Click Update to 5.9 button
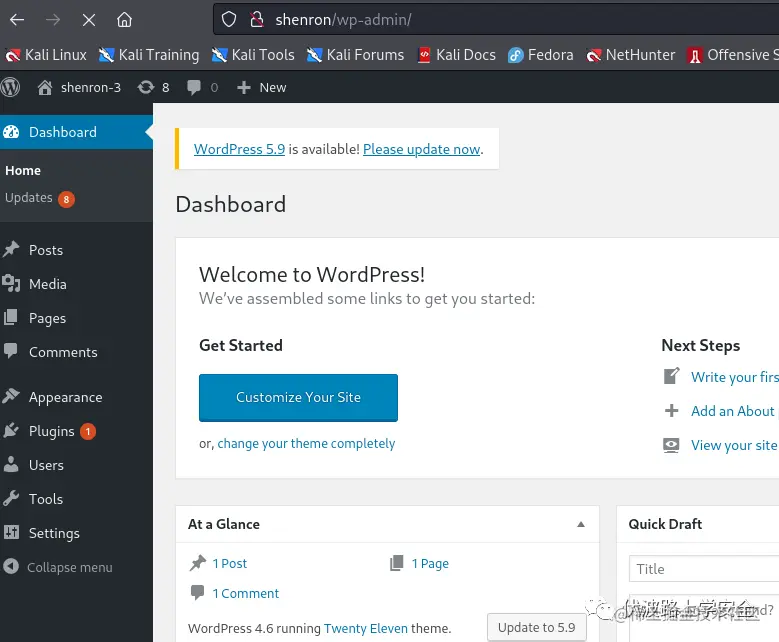This screenshot has width=779, height=642. (x=537, y=628)
